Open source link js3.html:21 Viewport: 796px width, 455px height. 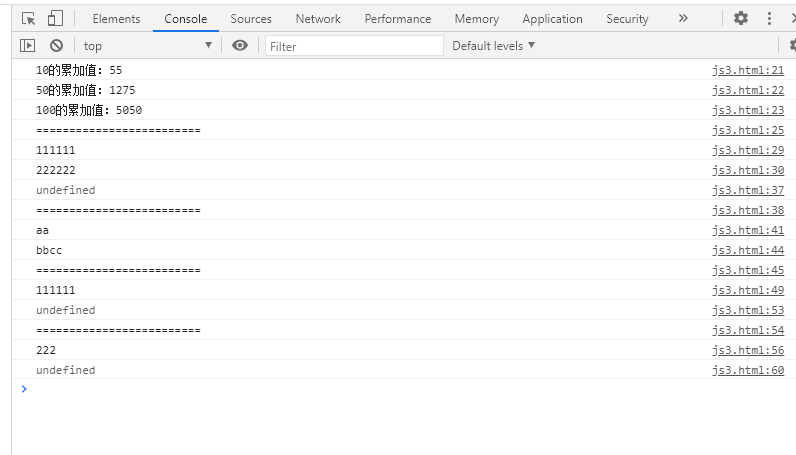tap(748, 70)
